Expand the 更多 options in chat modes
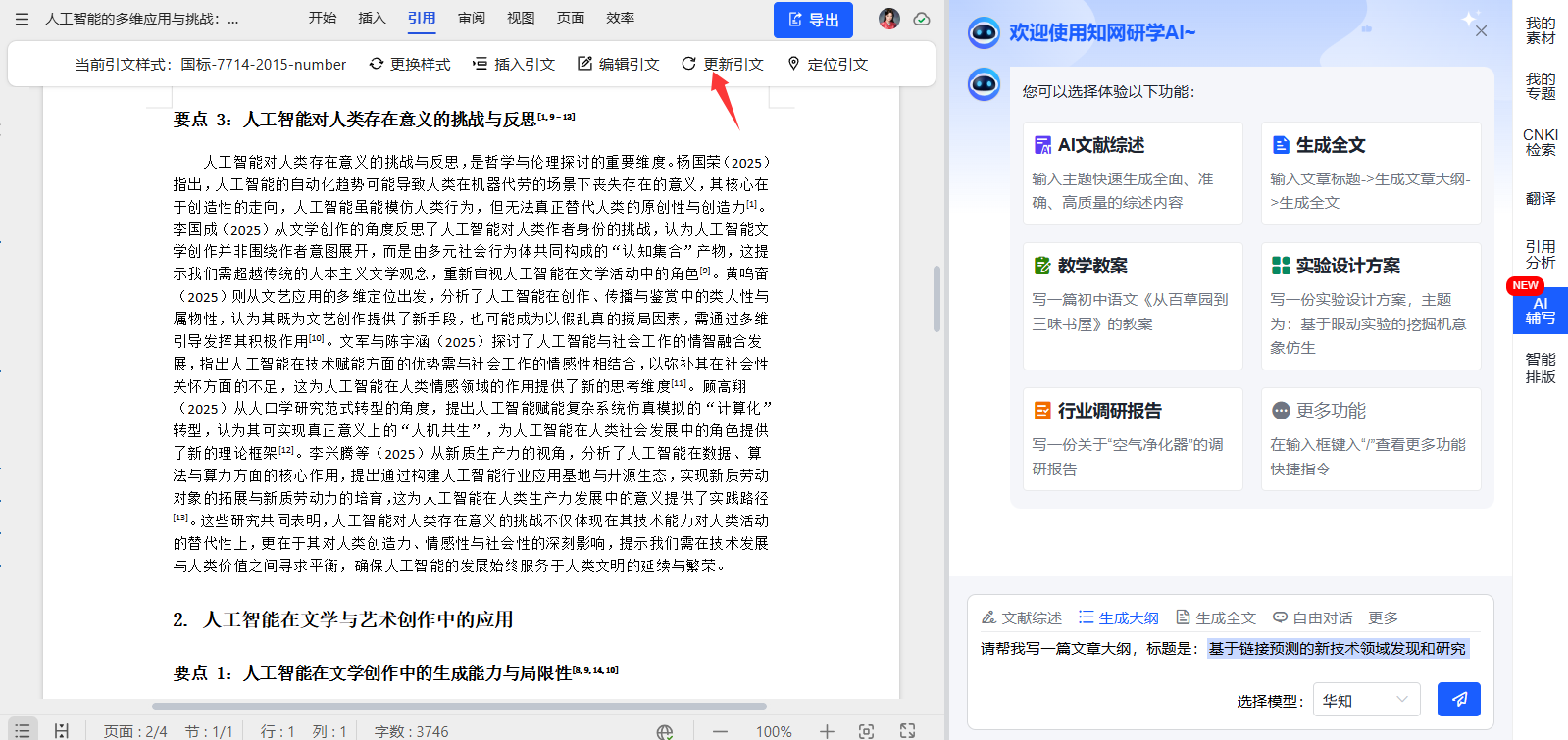The height and width of the screenshot is (740, 1568). coord(1383,617)
